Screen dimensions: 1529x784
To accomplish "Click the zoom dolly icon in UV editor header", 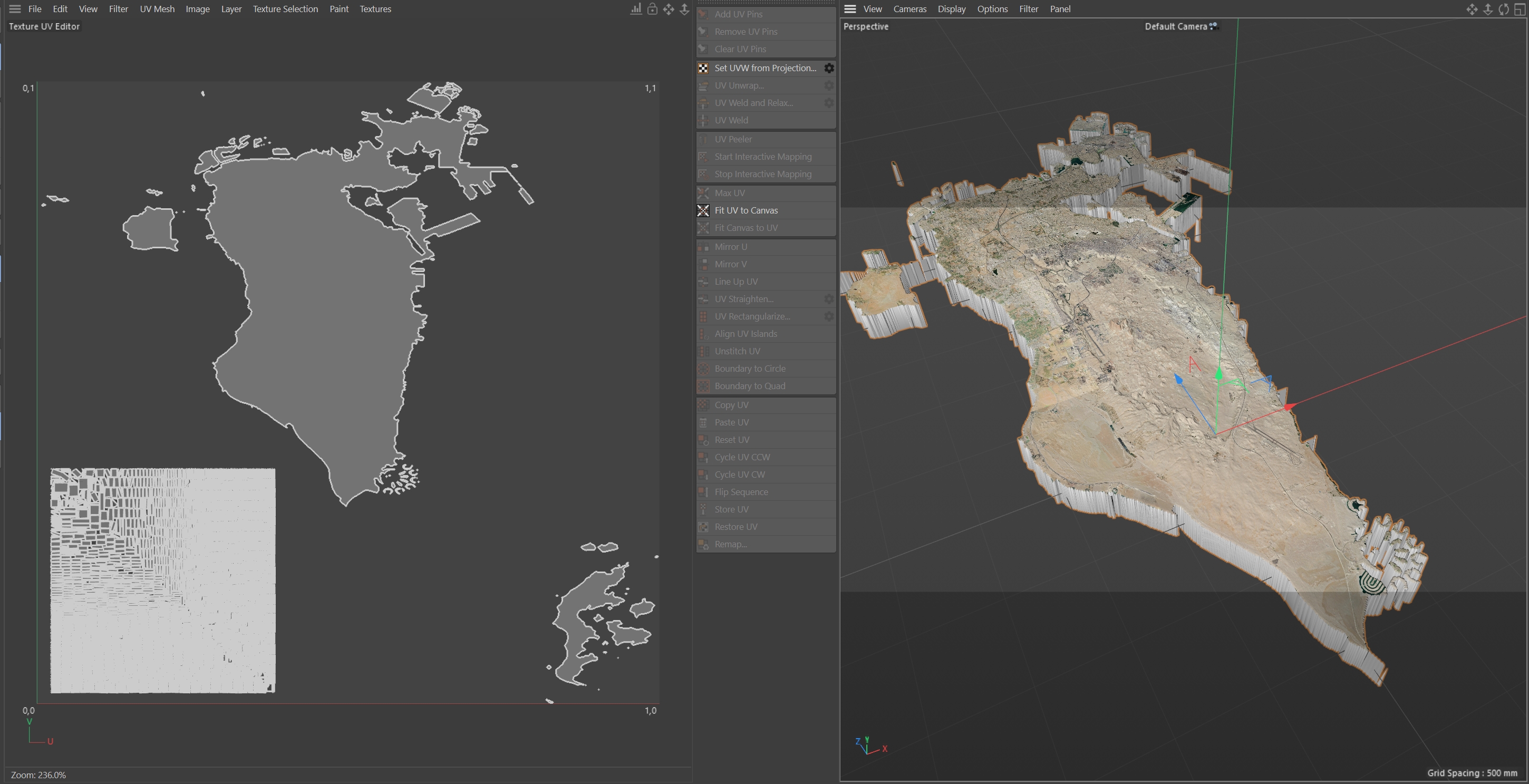I will coord(684,9).
